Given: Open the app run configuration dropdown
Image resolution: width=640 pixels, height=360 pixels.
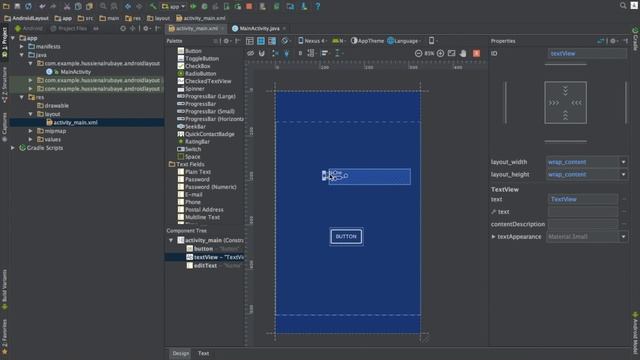Looking at the screenshot, I should (174, 6).
